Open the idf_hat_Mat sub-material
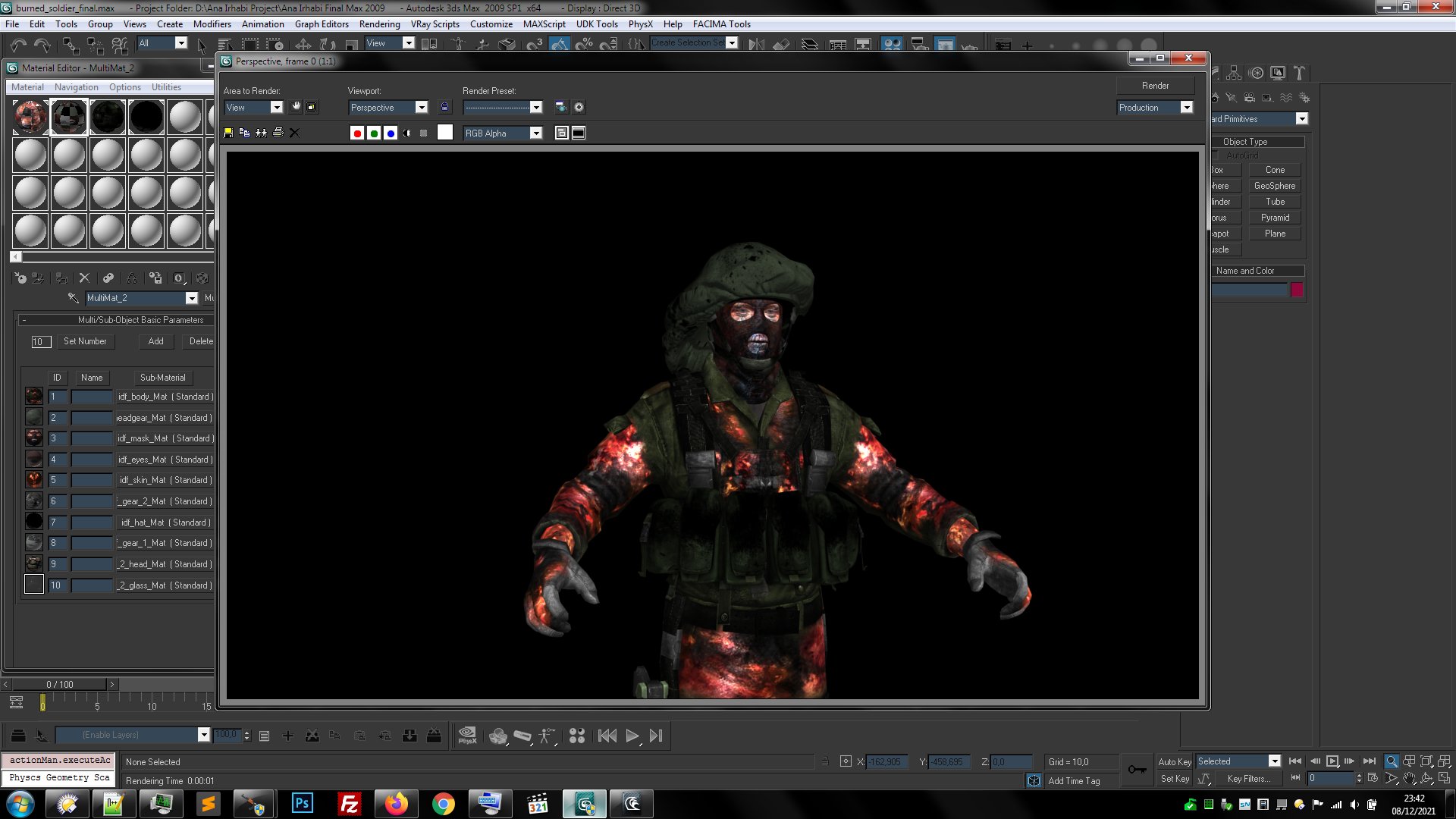The image size is (1456, 819). click(165, 522)
